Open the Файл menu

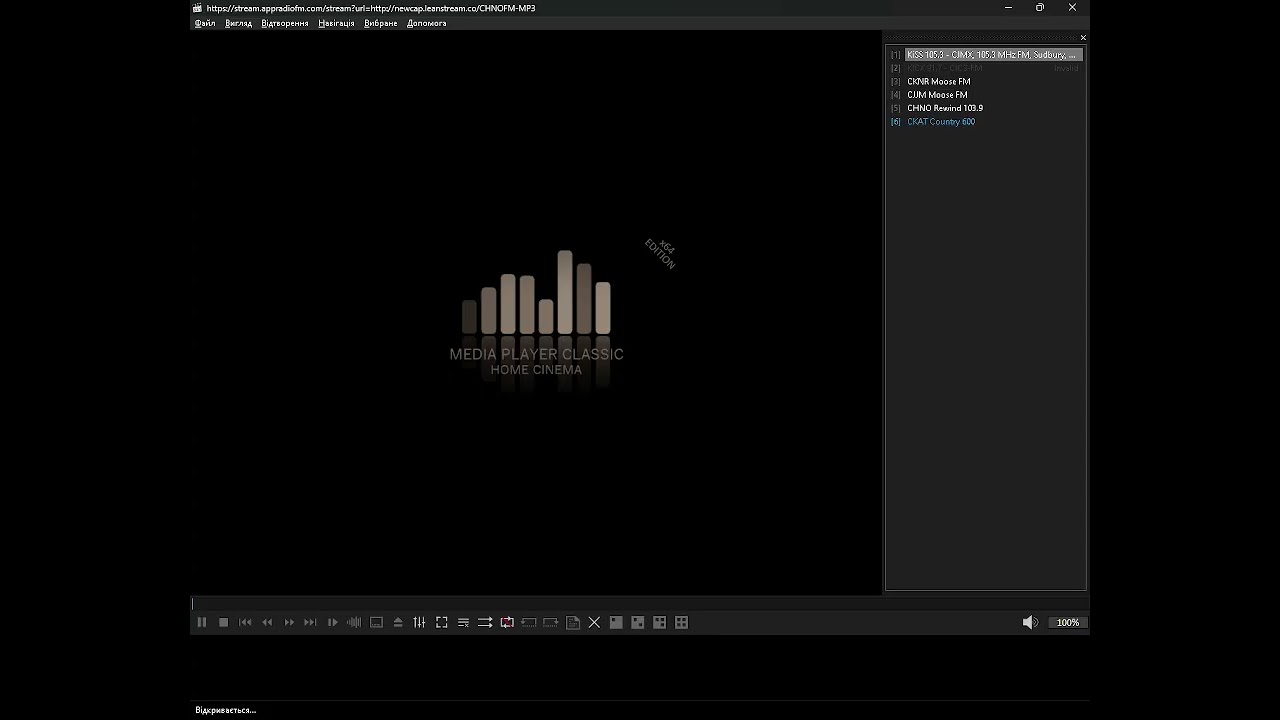(205, 23)
